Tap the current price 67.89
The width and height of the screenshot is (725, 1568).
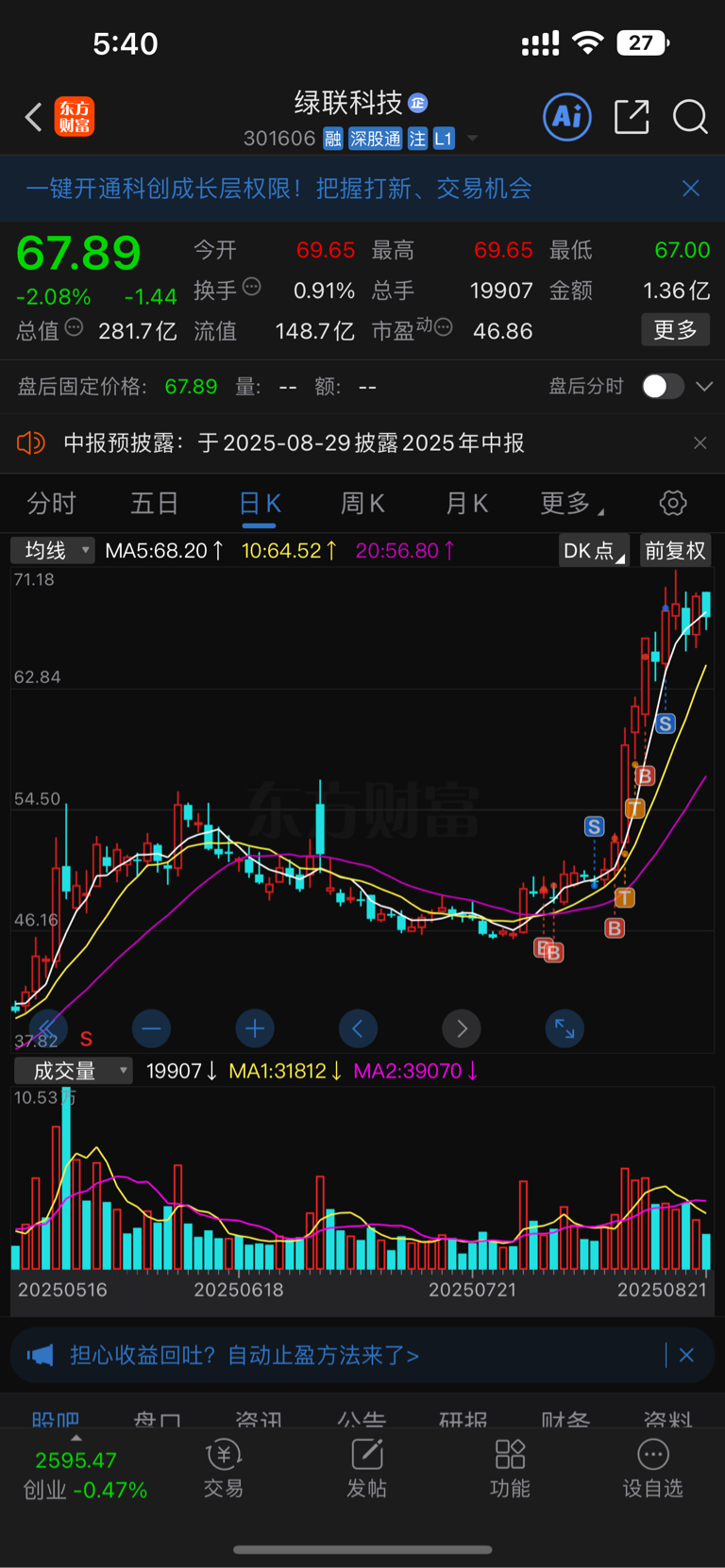coord(78,253)
